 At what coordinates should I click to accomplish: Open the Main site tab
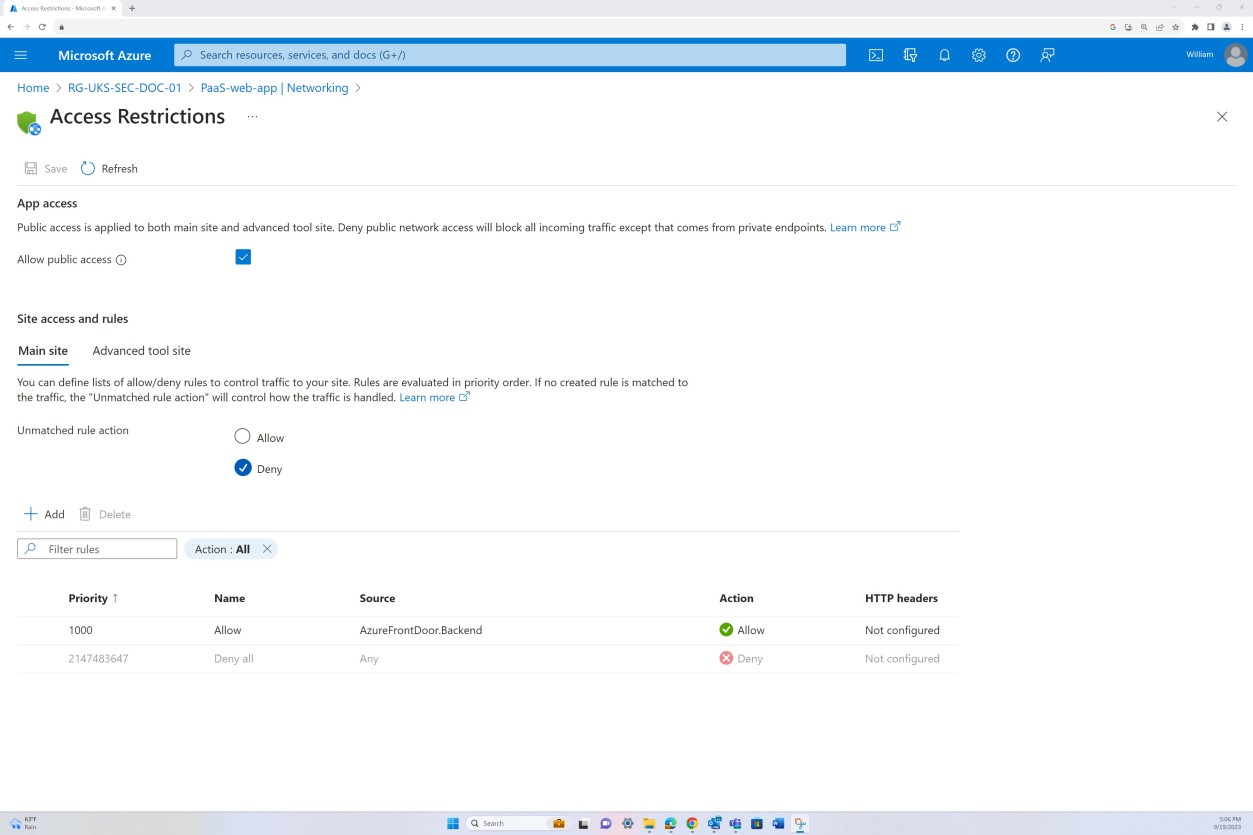coord(43,351)
